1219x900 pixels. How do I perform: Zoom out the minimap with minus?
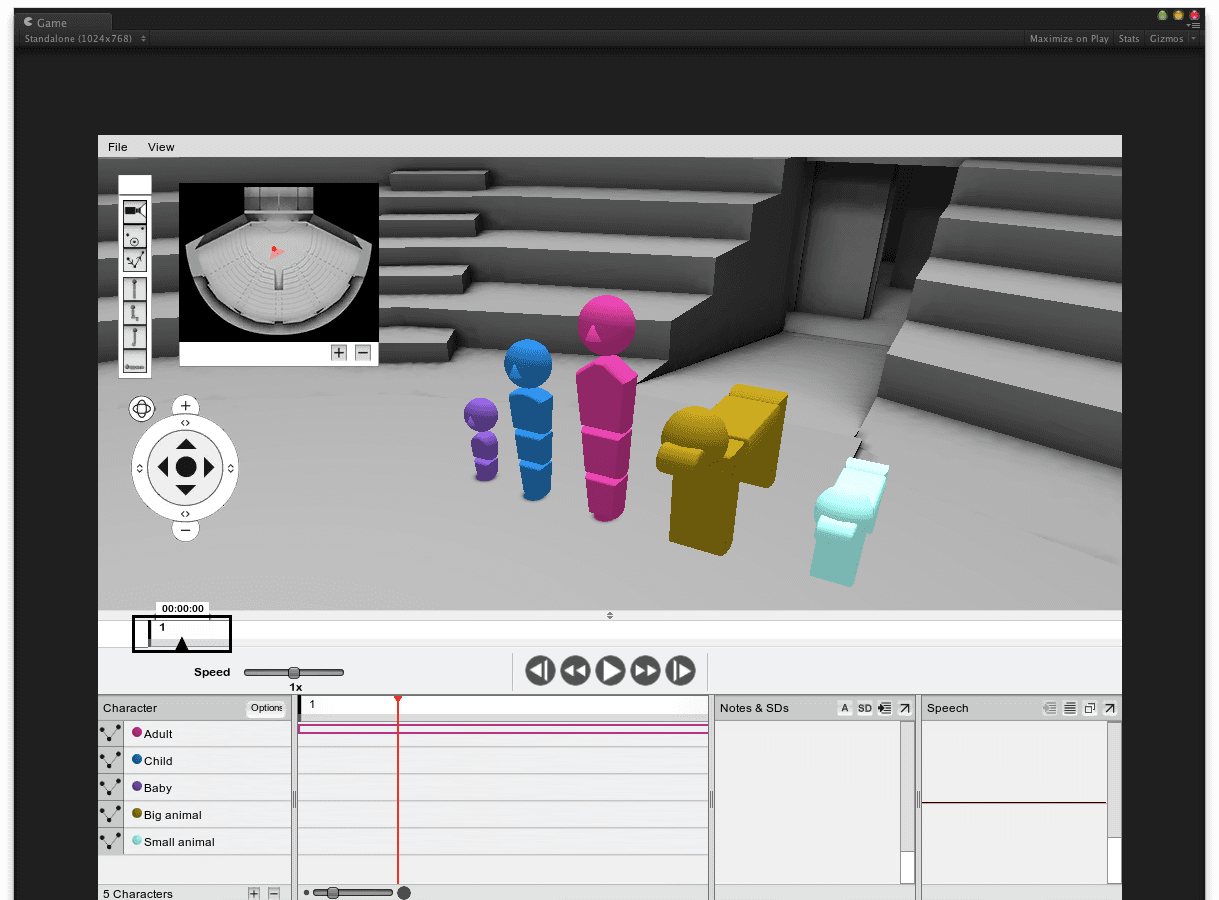tap(363, 352)
